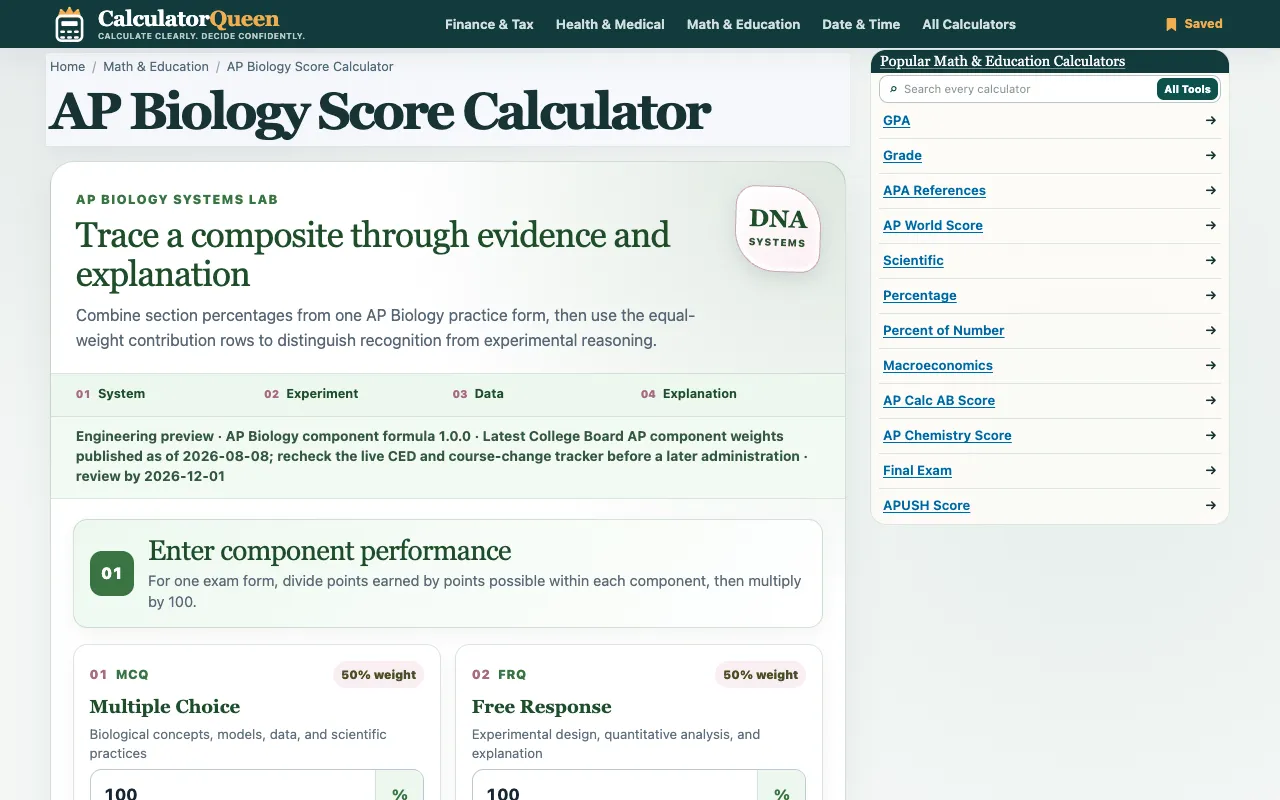1280x800 pixels.
Task: Click the FRQ 50% weight badge
Action: [760, 675]
